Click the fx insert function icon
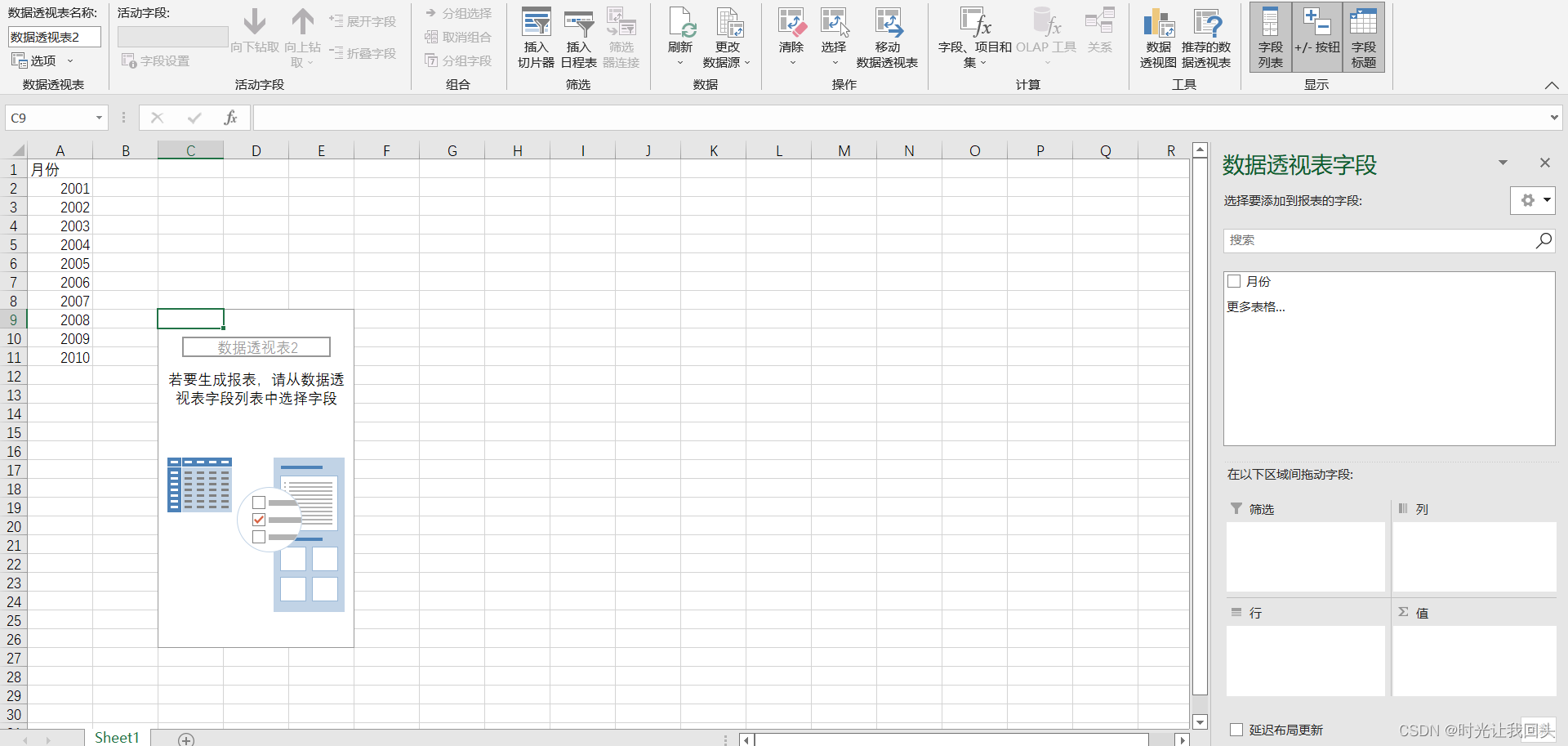Image resolution: width=1568 pixels, height=746 pixels. pyautogui.click(x=231, y=118)
